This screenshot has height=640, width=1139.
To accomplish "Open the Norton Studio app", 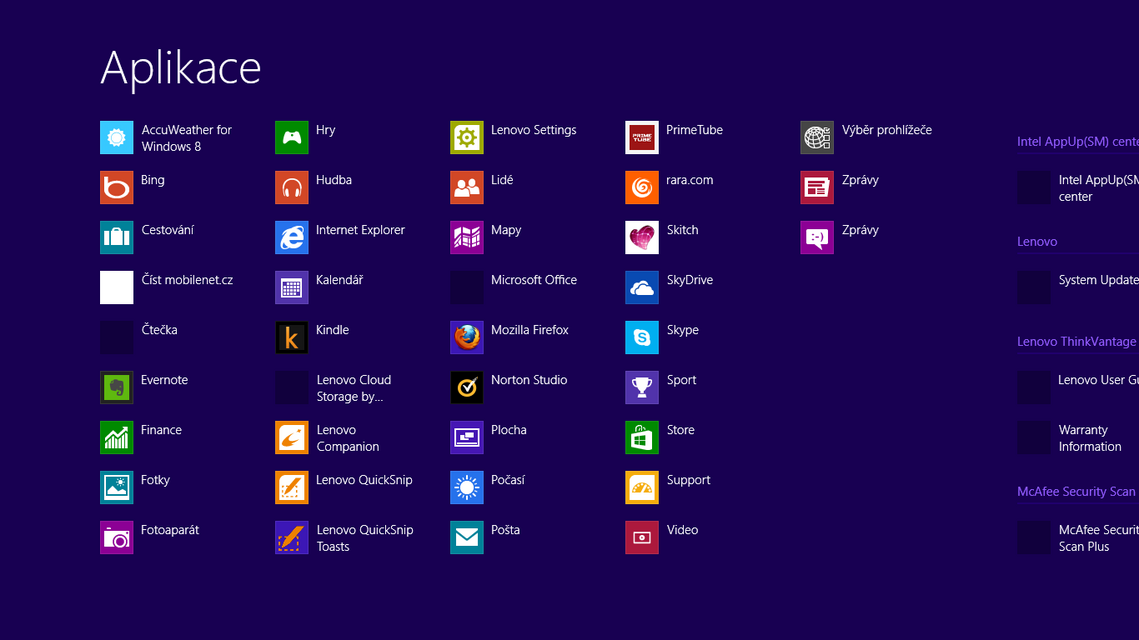I will [467, 388].
